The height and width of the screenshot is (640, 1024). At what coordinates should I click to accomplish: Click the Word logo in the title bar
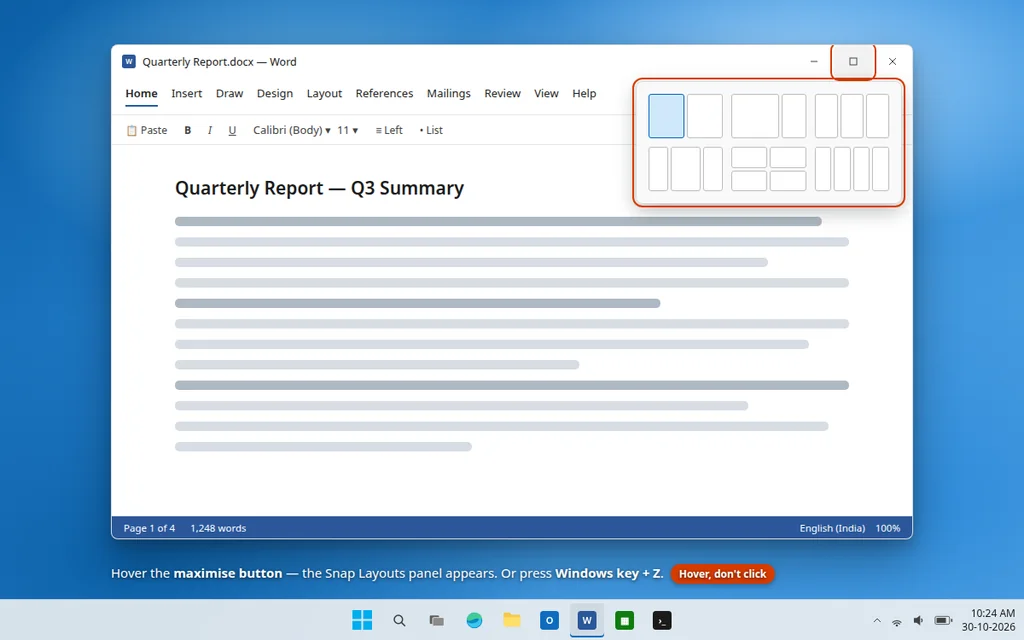pyautogui.click(x=129, y=61)
